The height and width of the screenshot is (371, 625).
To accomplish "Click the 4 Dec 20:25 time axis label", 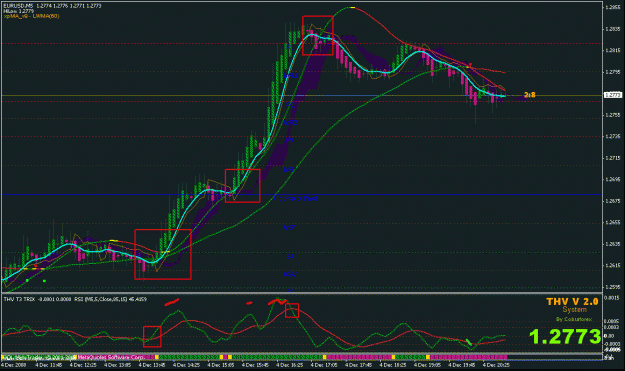I will pyautogui.click(x=496, y=365).
